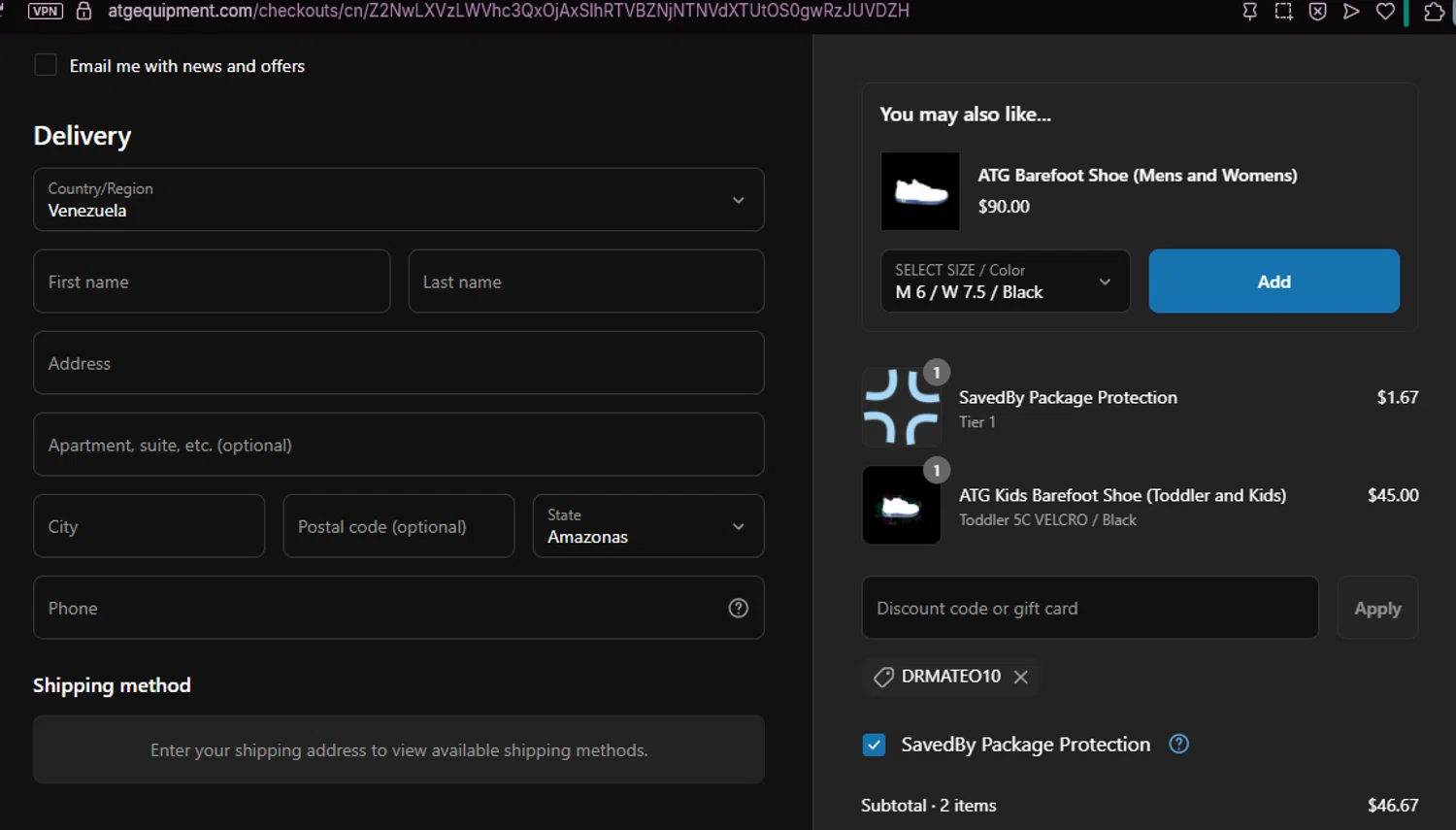The width and height of the screenshot is (1456, 830).
Task: Click the SavedBy Package Protection info icon
Action: tap(1178, 744)
